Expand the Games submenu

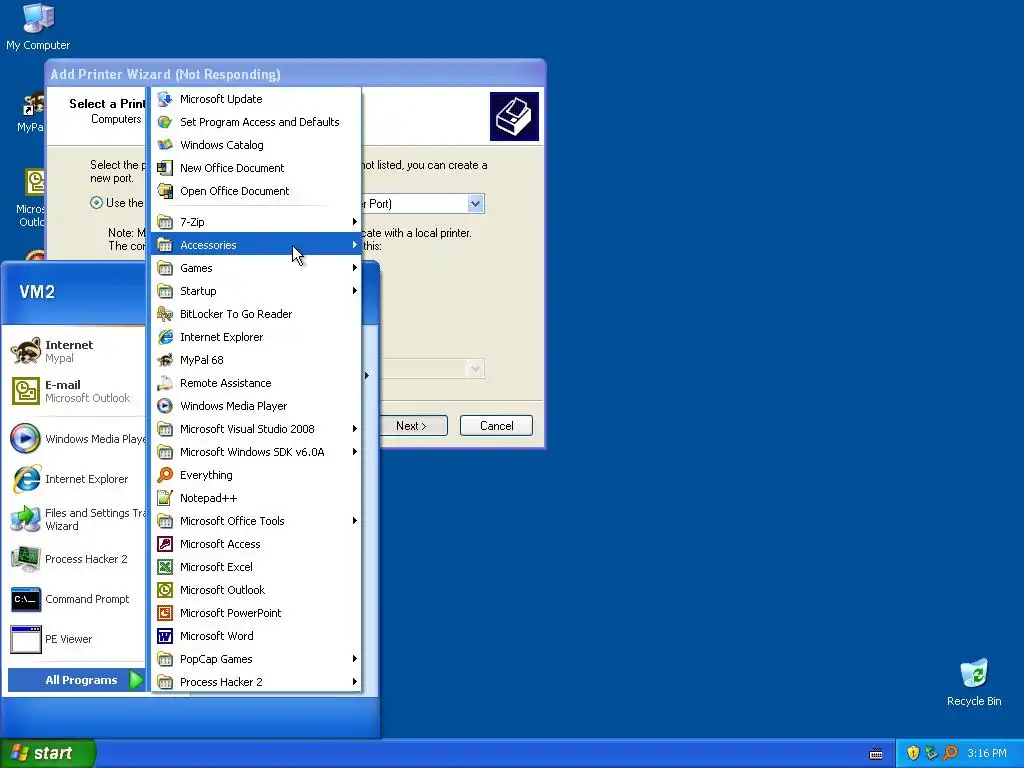tap(256, 268)
